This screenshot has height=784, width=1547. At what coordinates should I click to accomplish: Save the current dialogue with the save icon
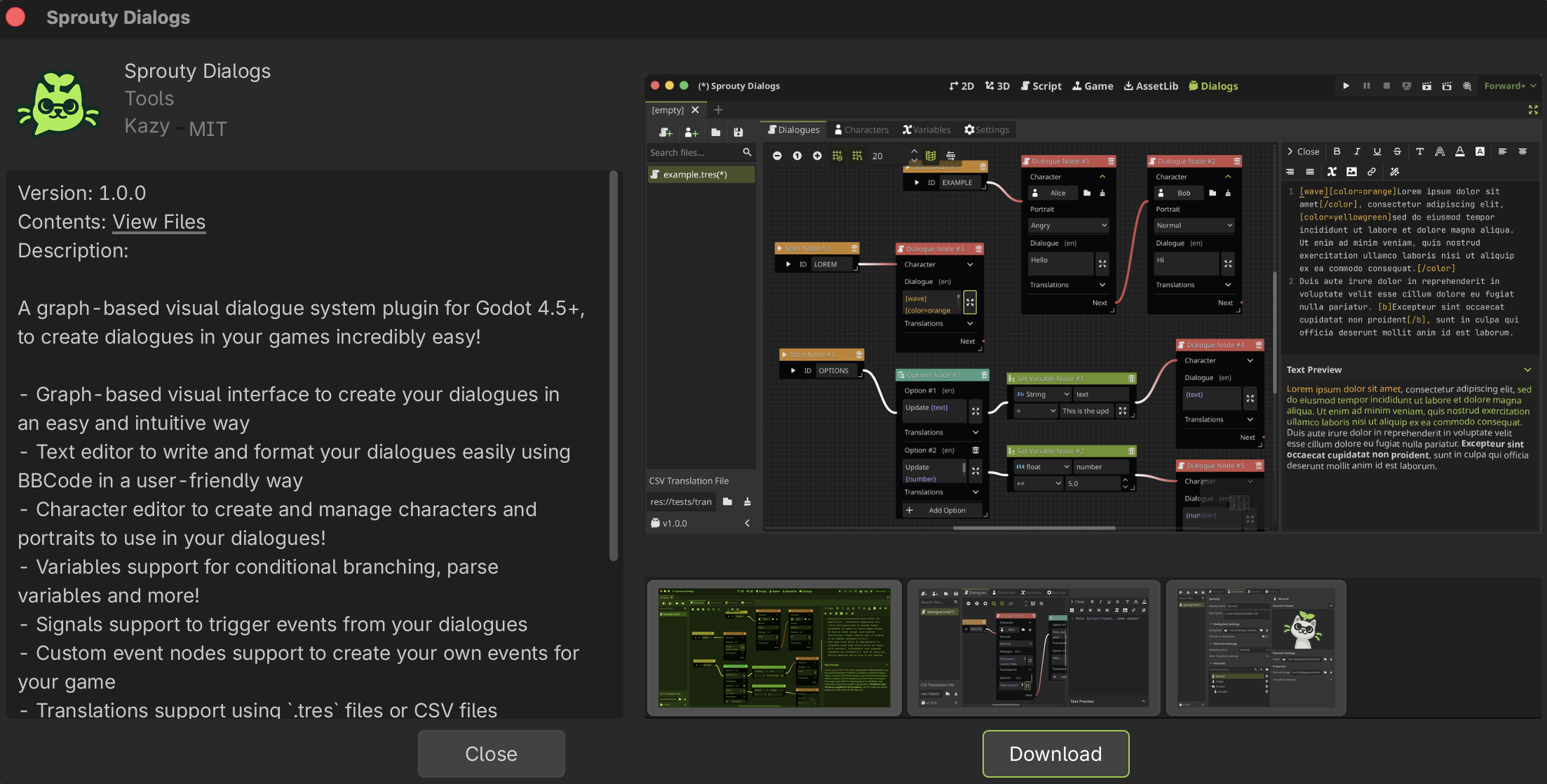coord(738,132)
